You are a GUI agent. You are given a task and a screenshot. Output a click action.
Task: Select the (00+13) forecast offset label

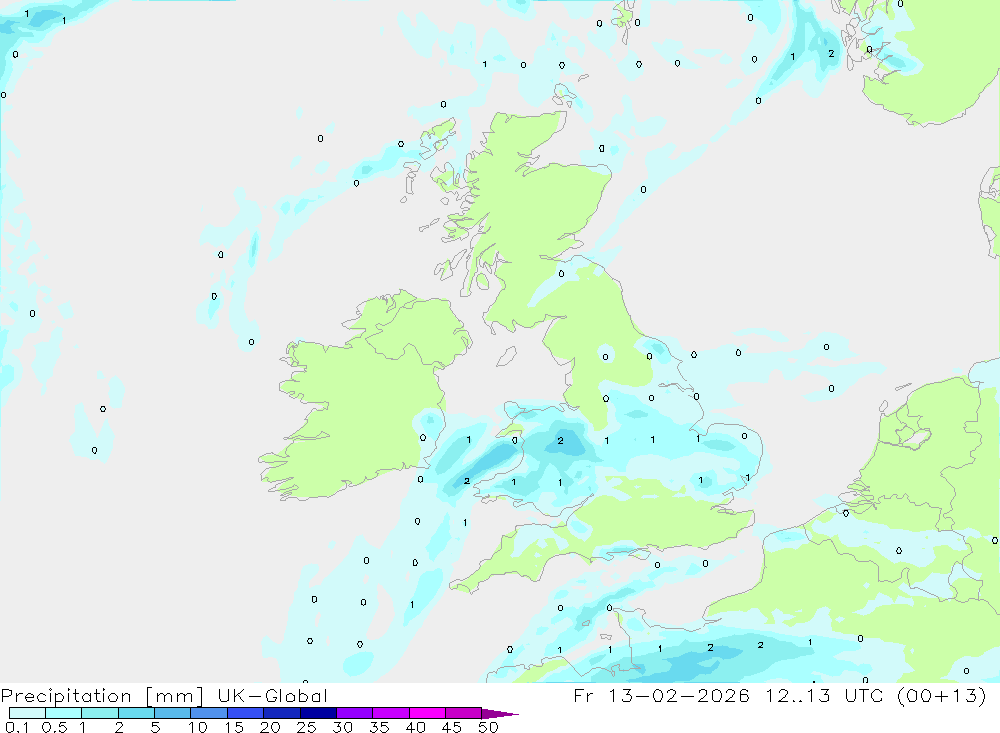tap(941, 695)
